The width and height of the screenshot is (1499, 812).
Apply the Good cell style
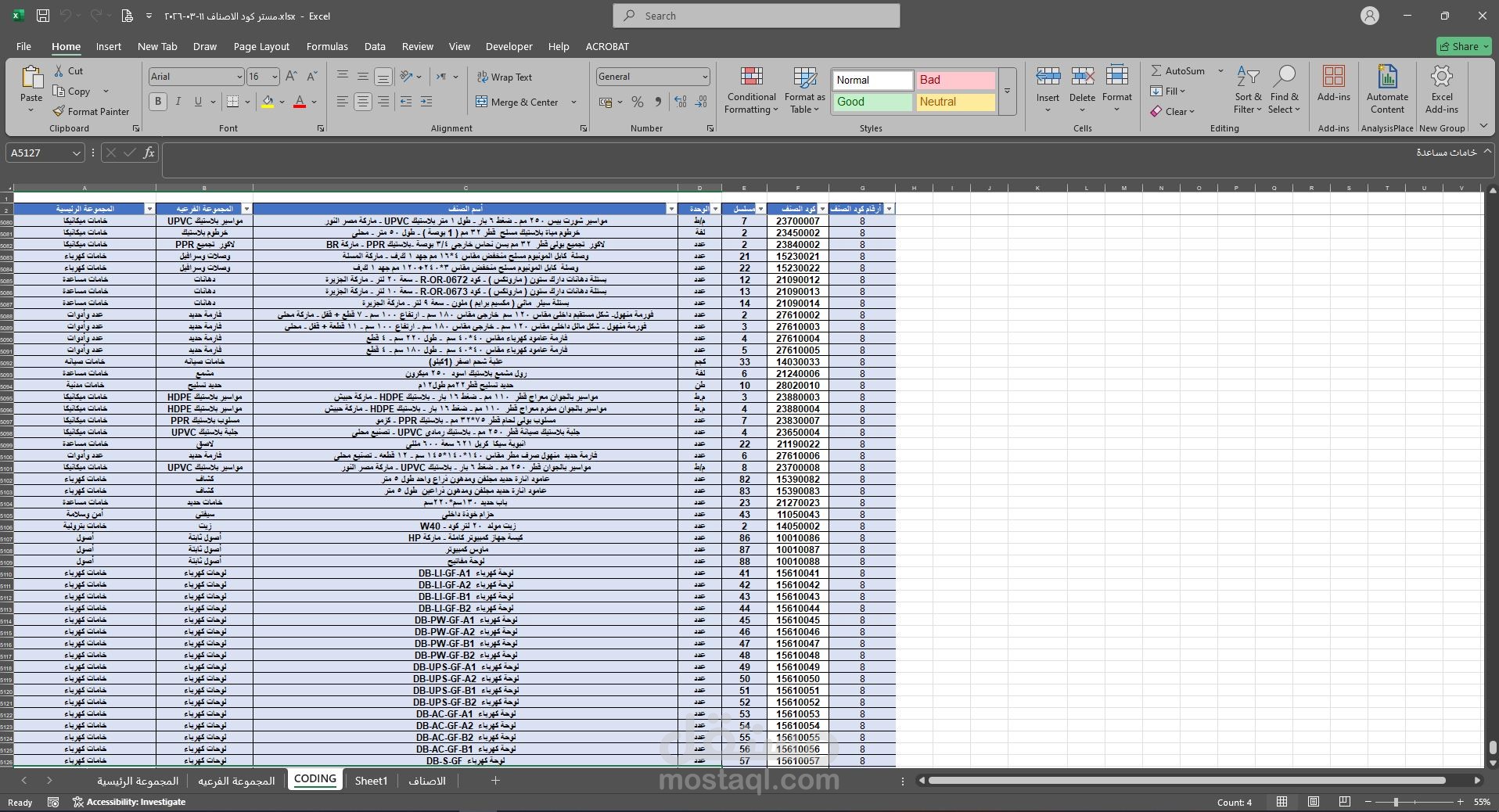(x=872, y=102)
